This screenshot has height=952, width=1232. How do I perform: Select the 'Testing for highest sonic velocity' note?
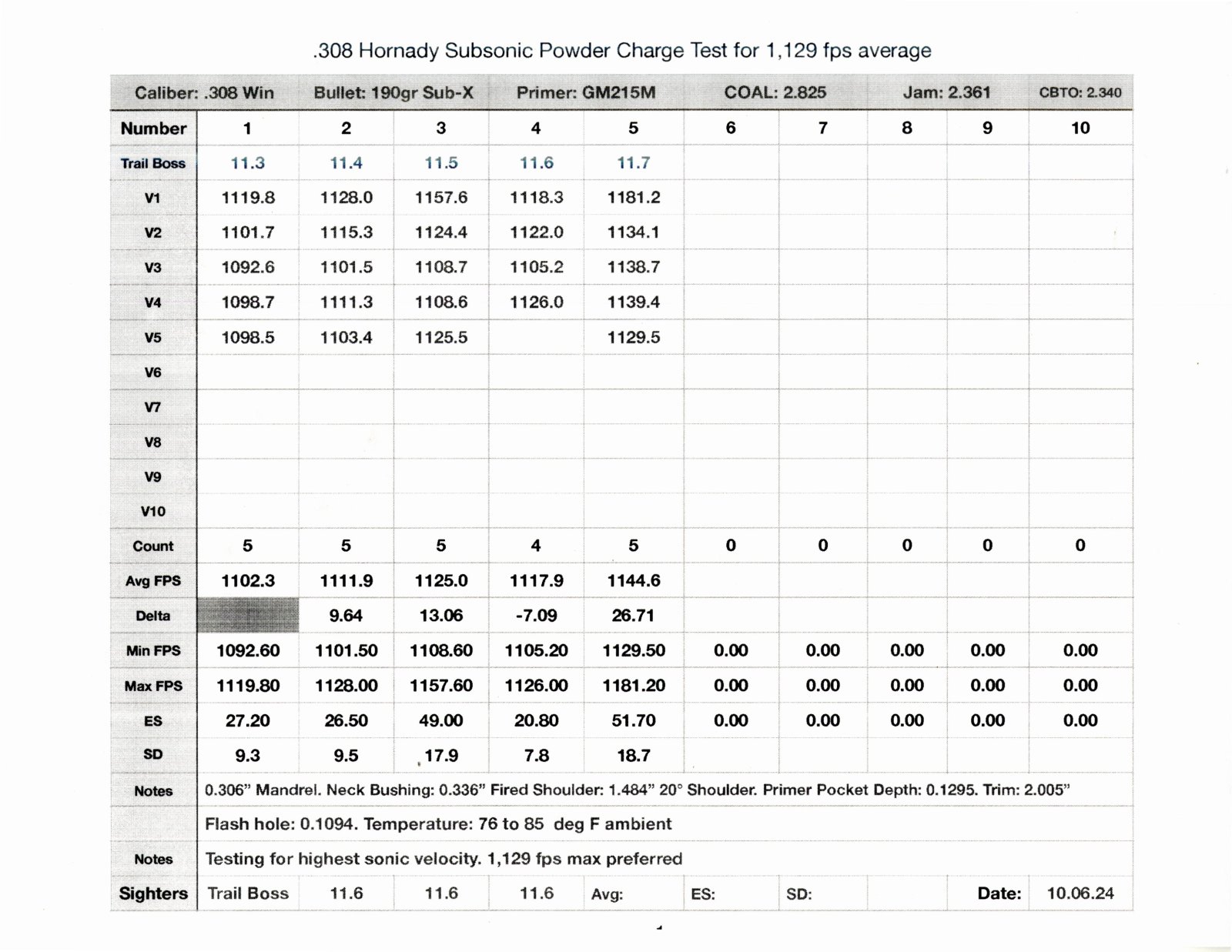pos(444,859)
